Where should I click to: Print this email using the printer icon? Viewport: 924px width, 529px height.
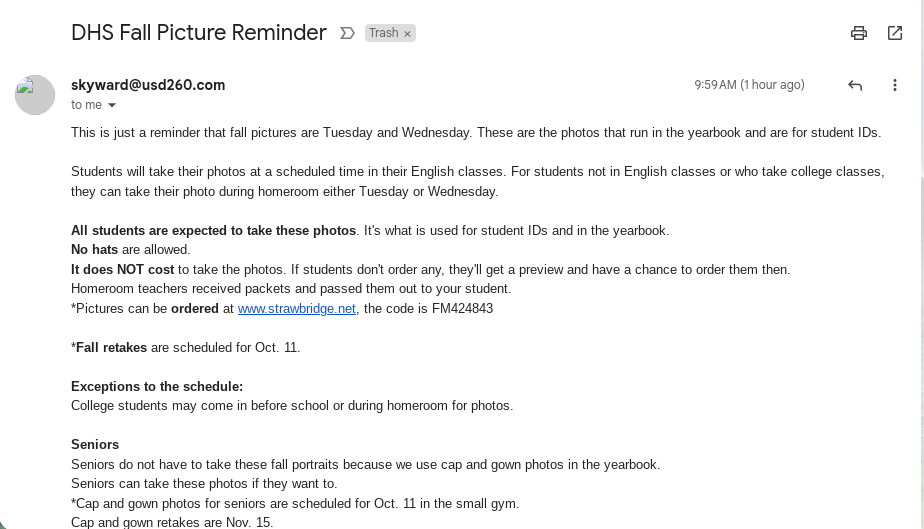click(x=859, y=33)
